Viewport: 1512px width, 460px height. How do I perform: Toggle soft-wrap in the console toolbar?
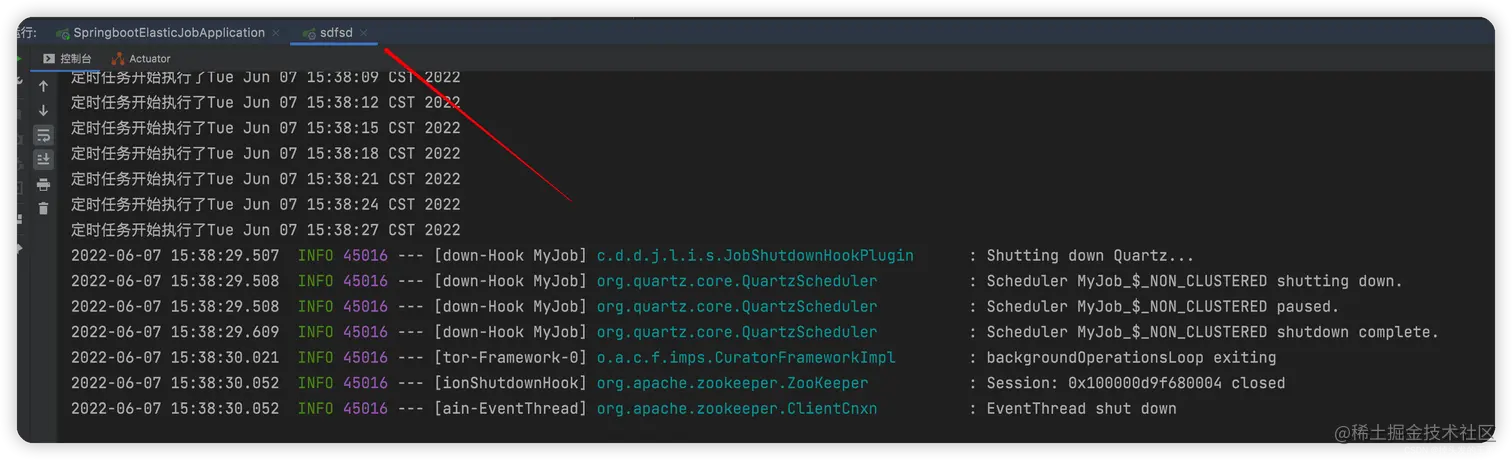tap(43, 135)
